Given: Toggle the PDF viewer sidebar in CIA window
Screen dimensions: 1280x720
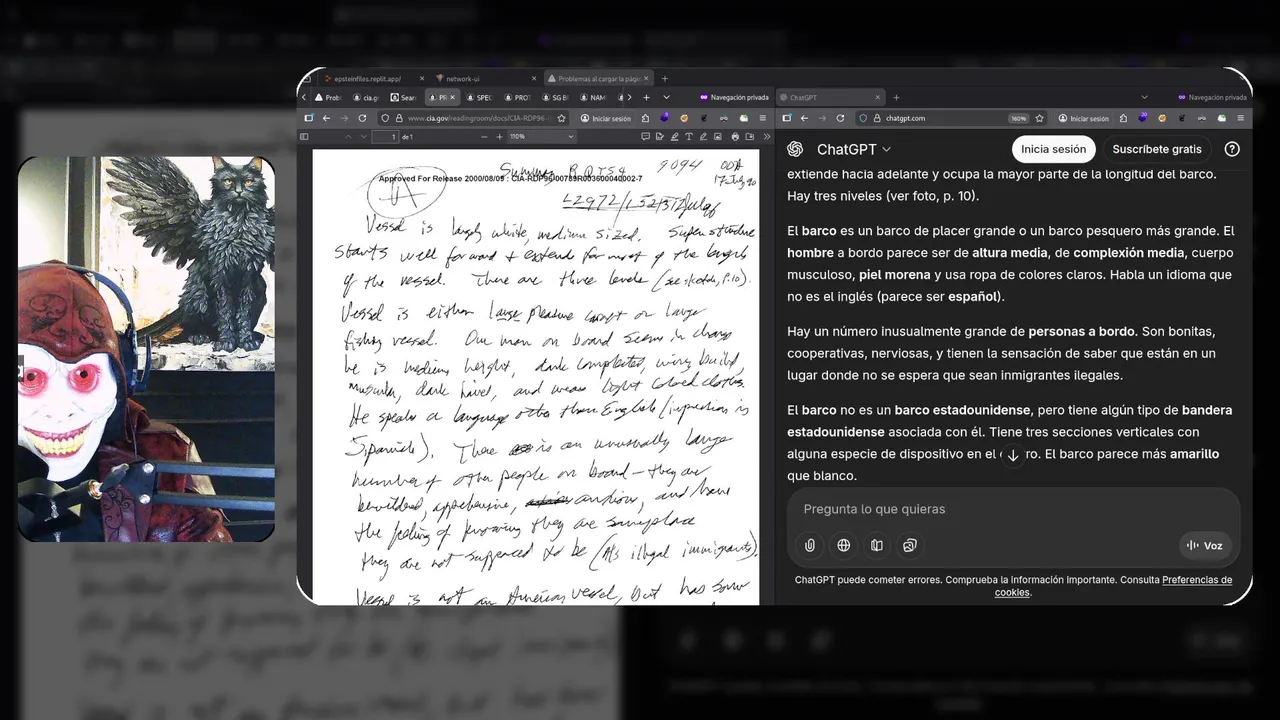Looking at the screenshot, I should 304,137.
